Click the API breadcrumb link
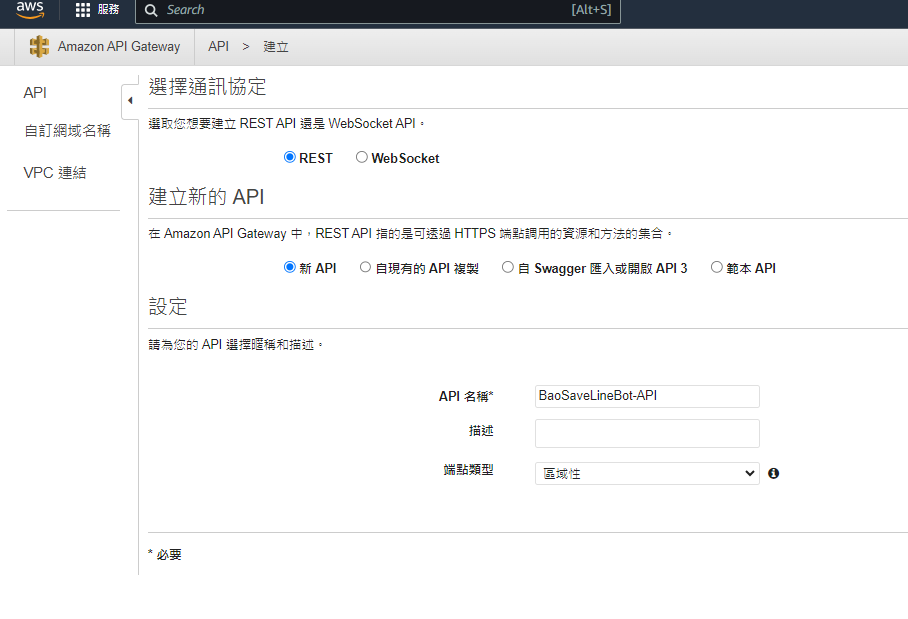This screenshot has width=908, height=619. point(218,46)
